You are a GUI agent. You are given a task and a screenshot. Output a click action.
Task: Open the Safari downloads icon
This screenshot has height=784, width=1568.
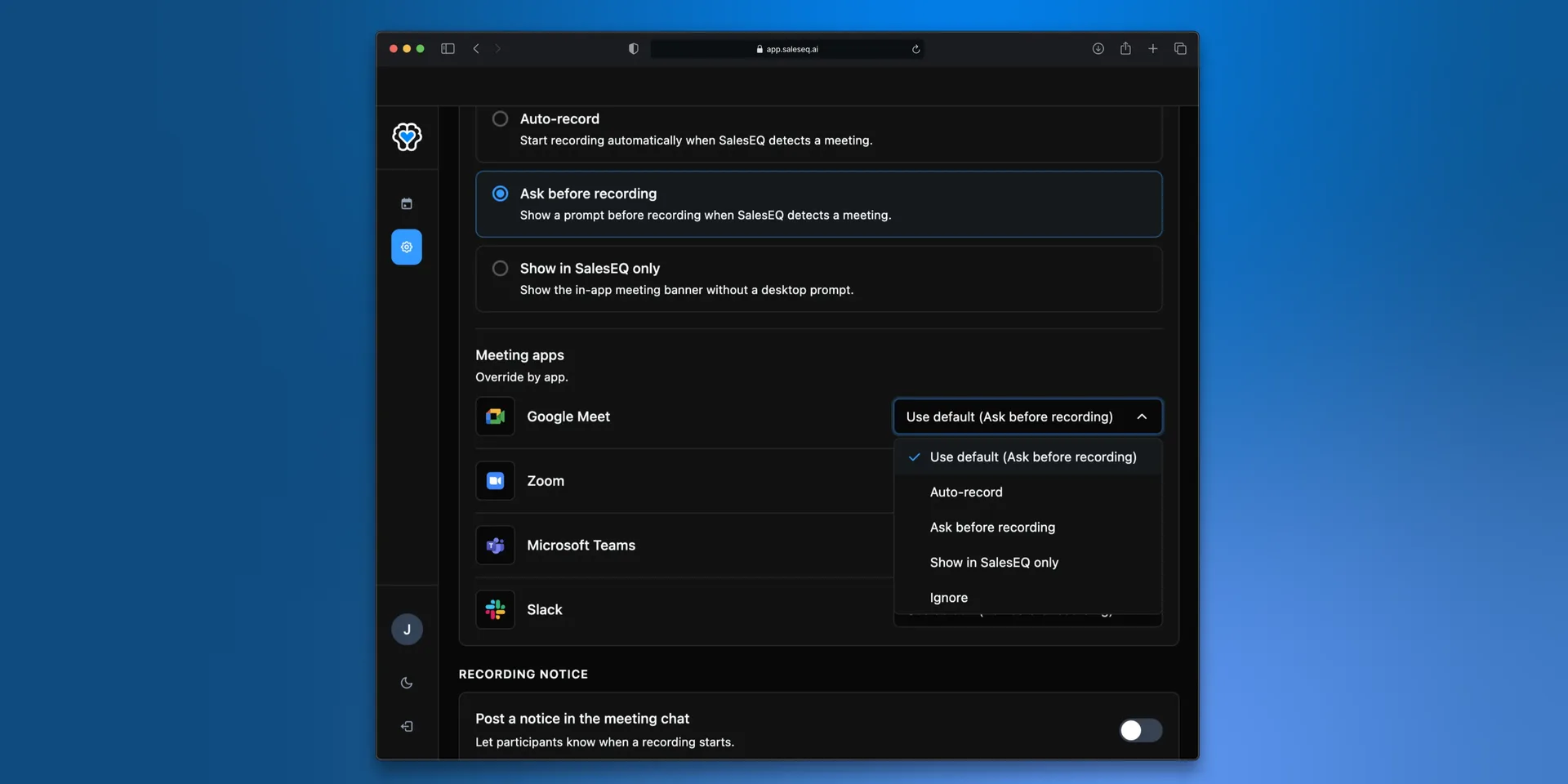click(1098, 49)
